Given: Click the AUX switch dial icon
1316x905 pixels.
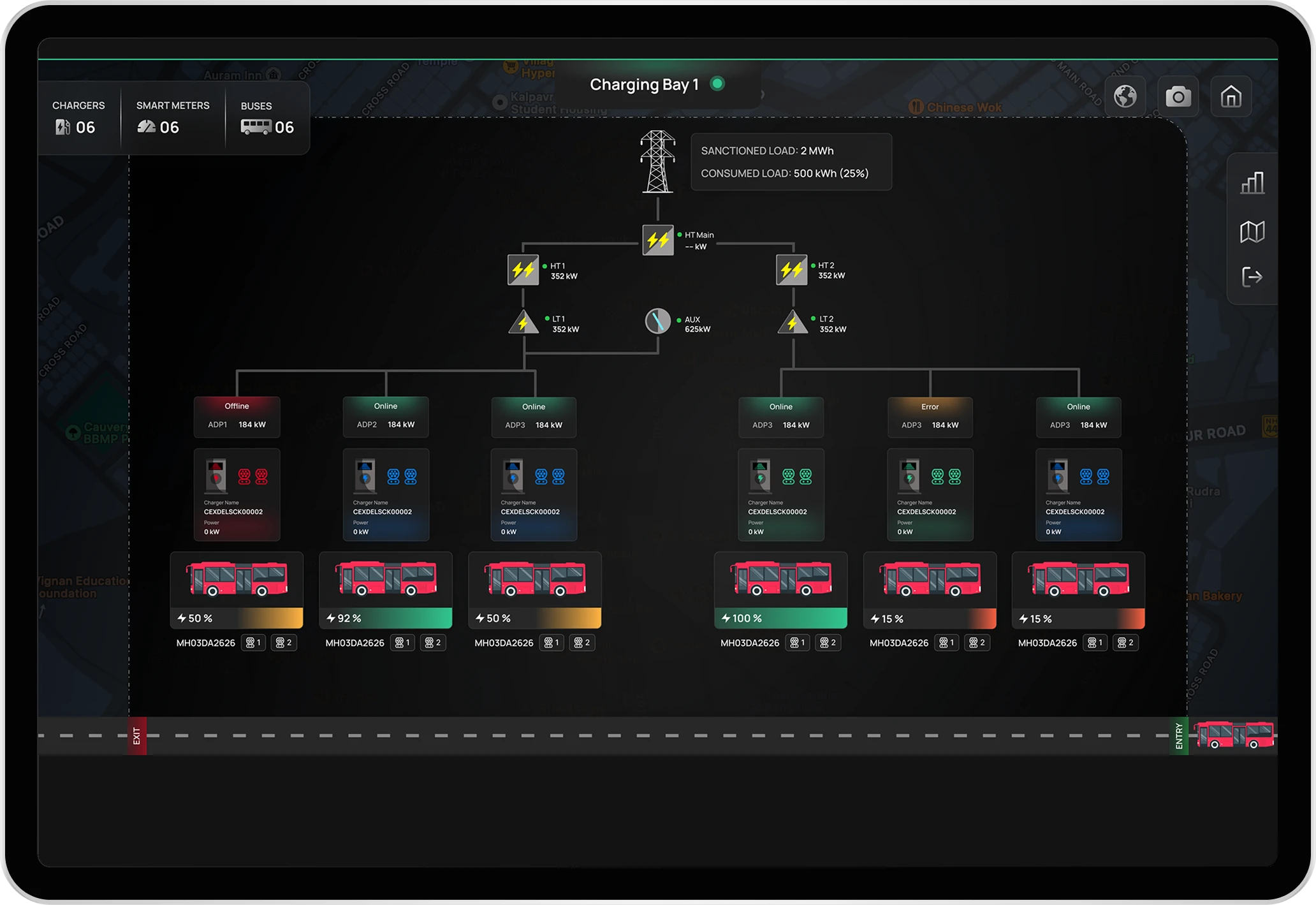Looking at the screenshot, I should [x=657, y=321].
